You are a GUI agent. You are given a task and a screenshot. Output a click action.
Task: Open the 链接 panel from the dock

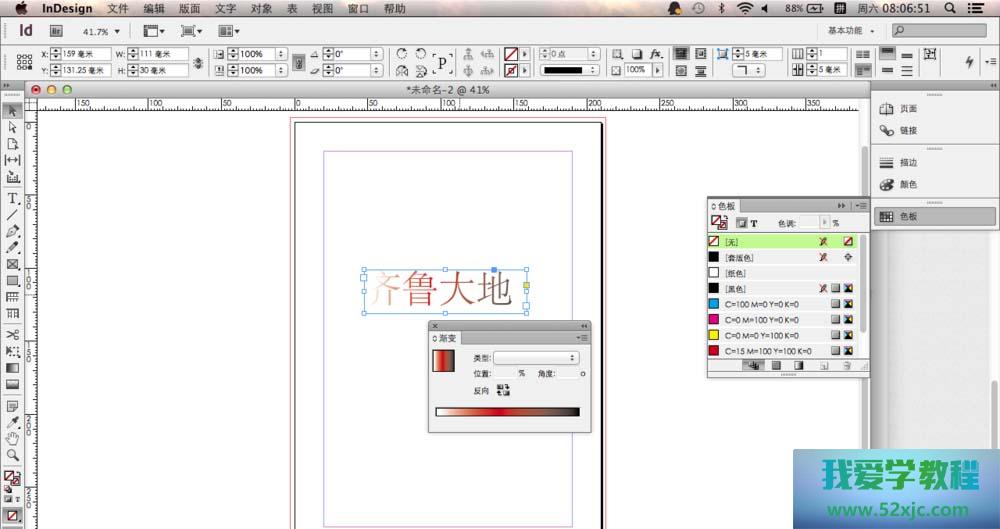(x=908, y=131)
